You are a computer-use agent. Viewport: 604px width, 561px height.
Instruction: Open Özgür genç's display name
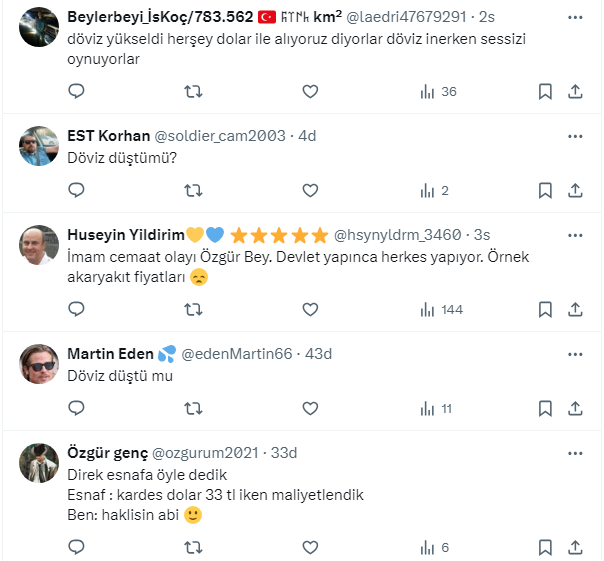point(107,453)
